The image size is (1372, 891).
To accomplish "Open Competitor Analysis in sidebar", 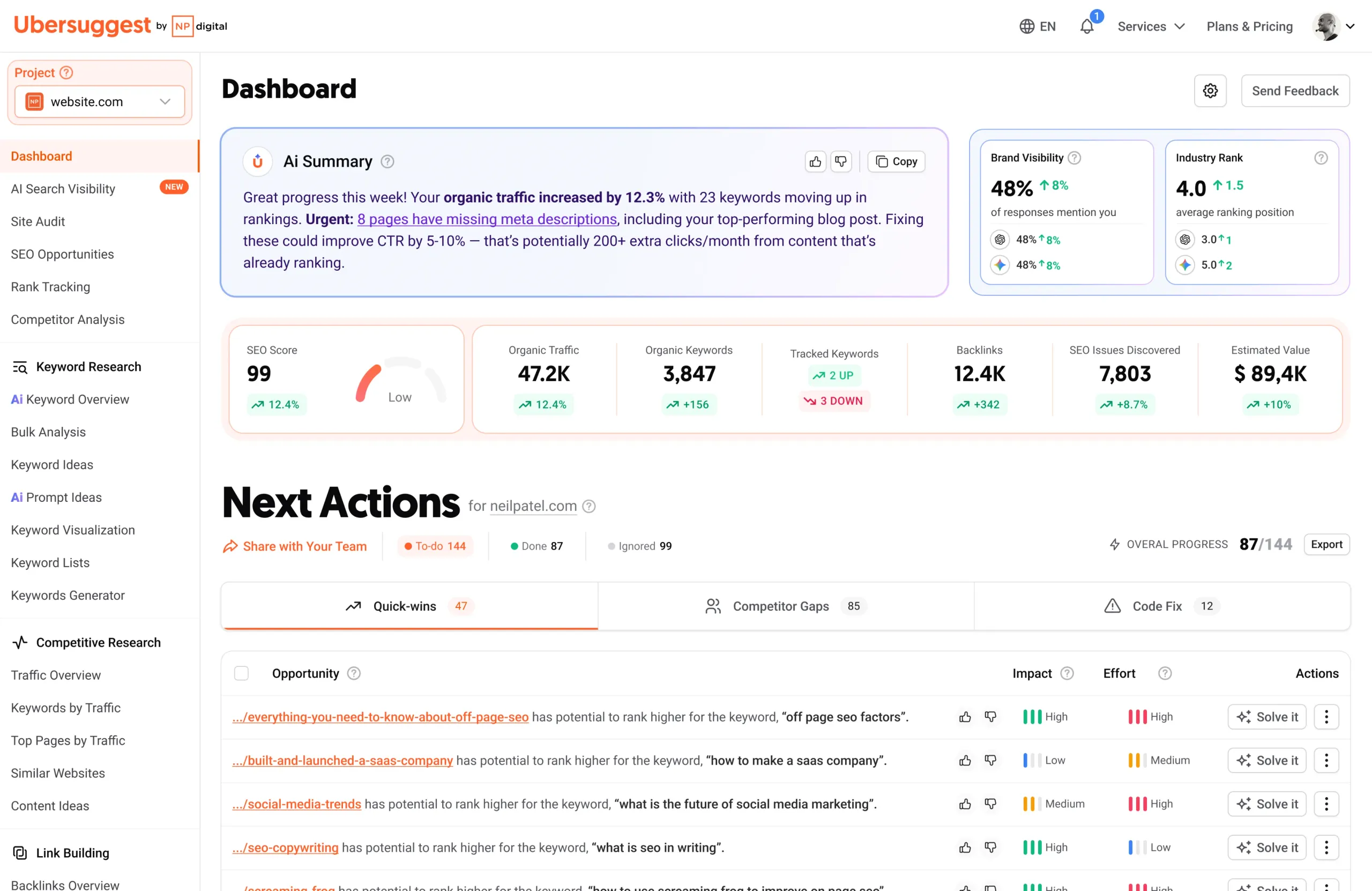I will 68,320.
